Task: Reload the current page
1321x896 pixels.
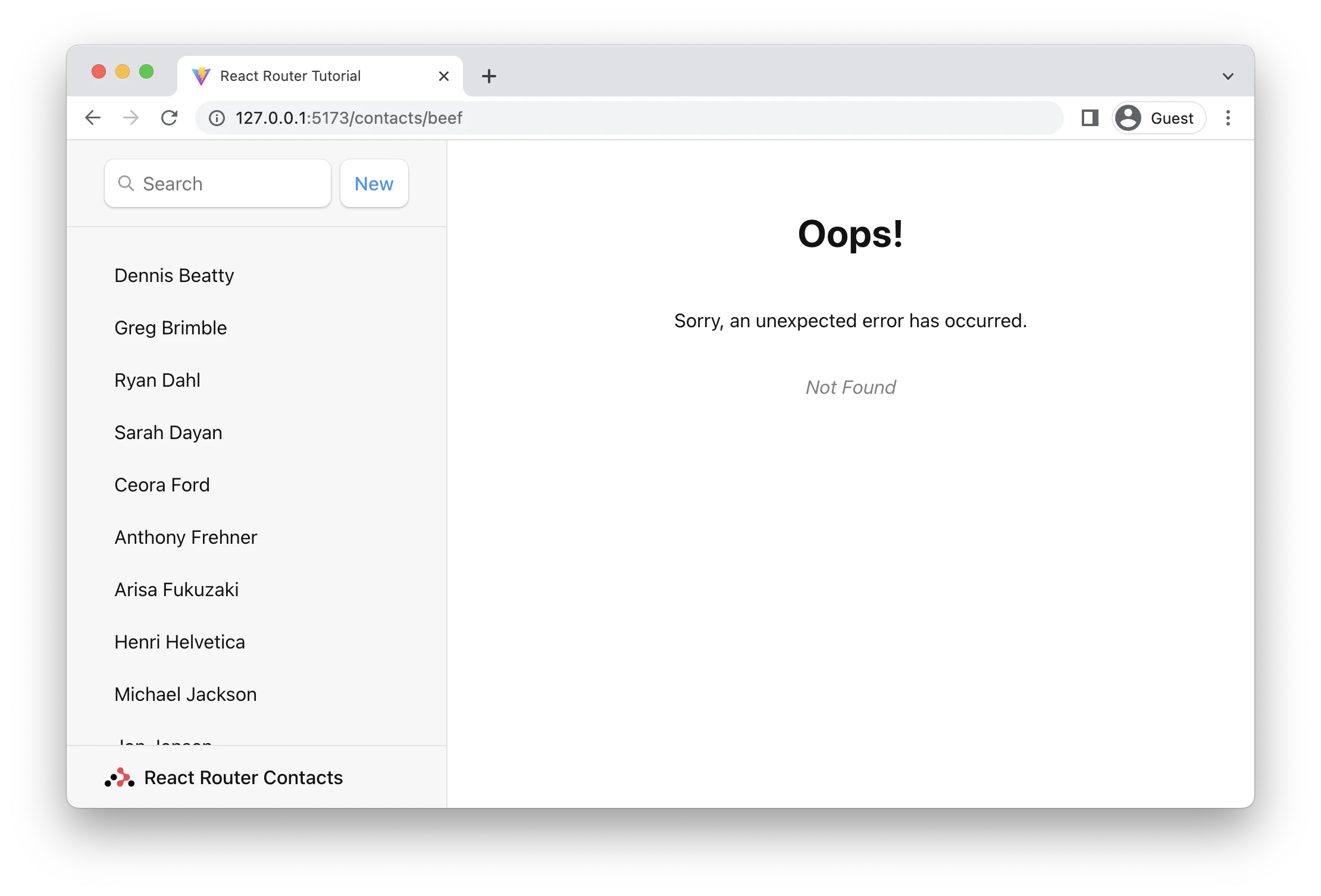Action: point(170,118)
